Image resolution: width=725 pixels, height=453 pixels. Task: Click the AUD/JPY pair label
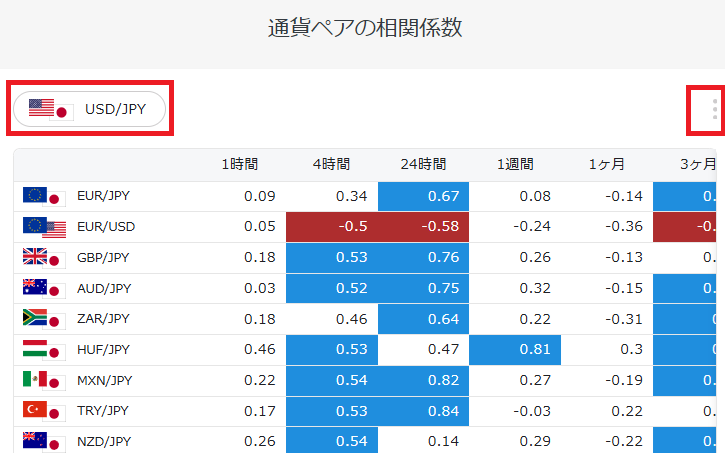point(104,288)
